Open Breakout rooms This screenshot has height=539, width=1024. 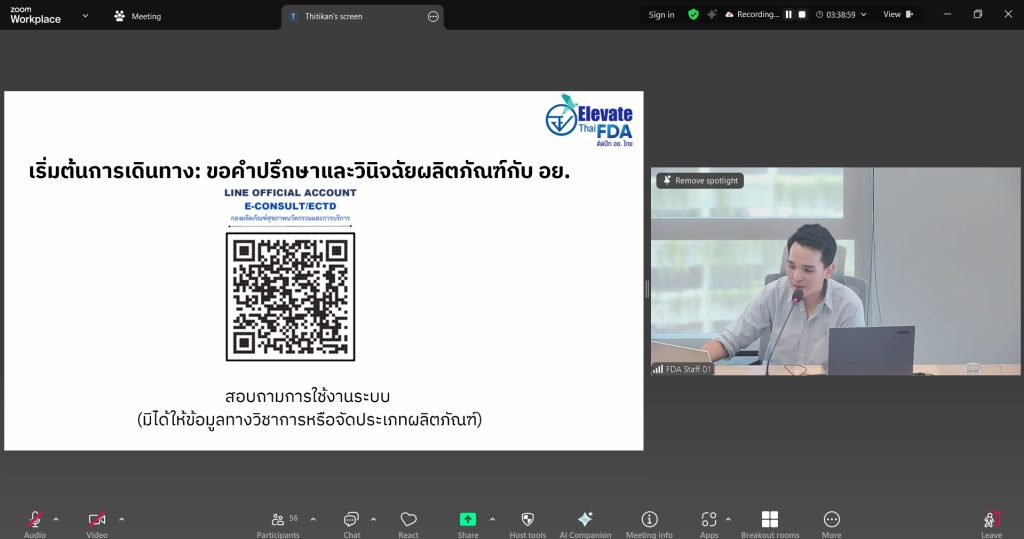[770, 523]
